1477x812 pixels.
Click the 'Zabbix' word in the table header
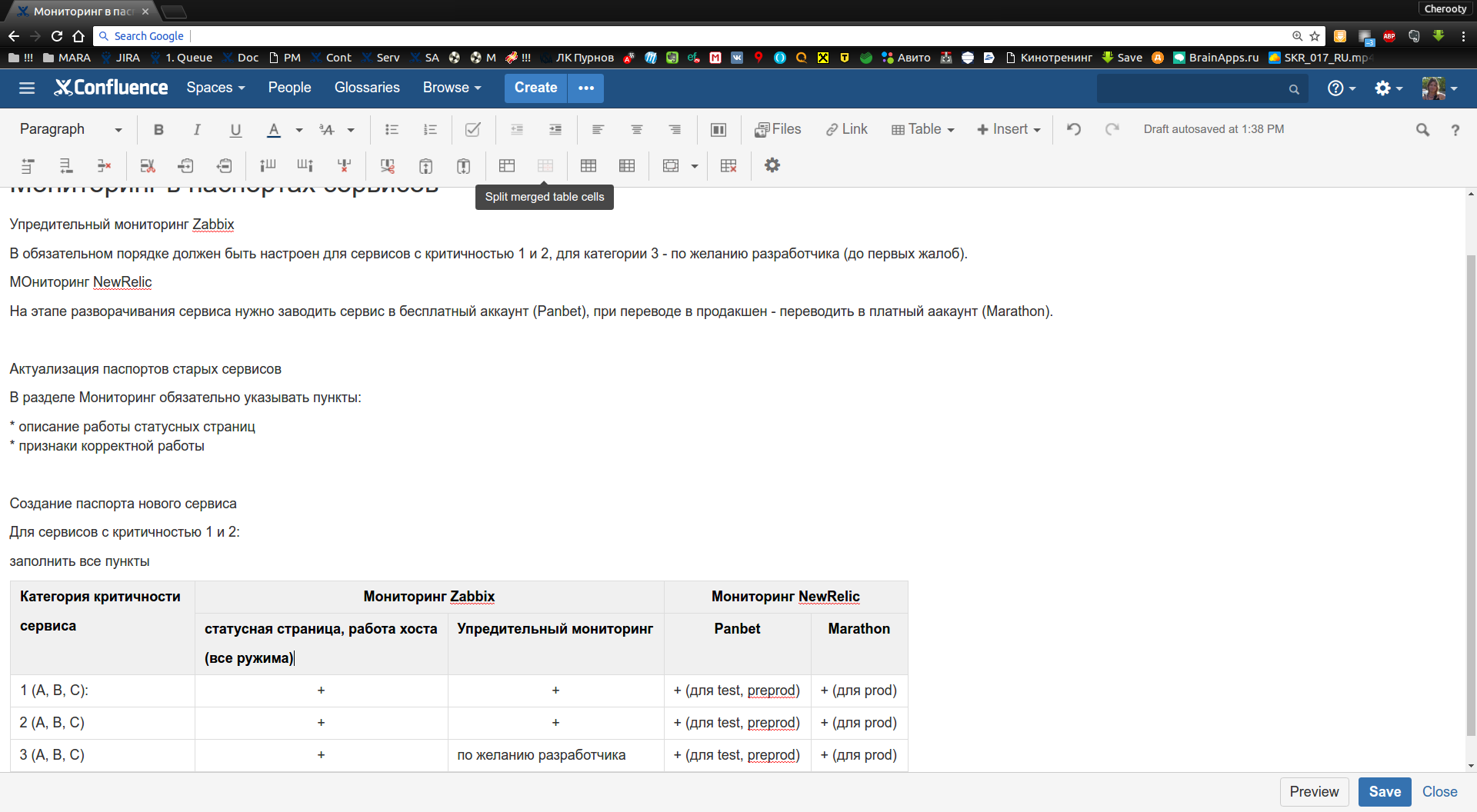(x=472, y=597)
